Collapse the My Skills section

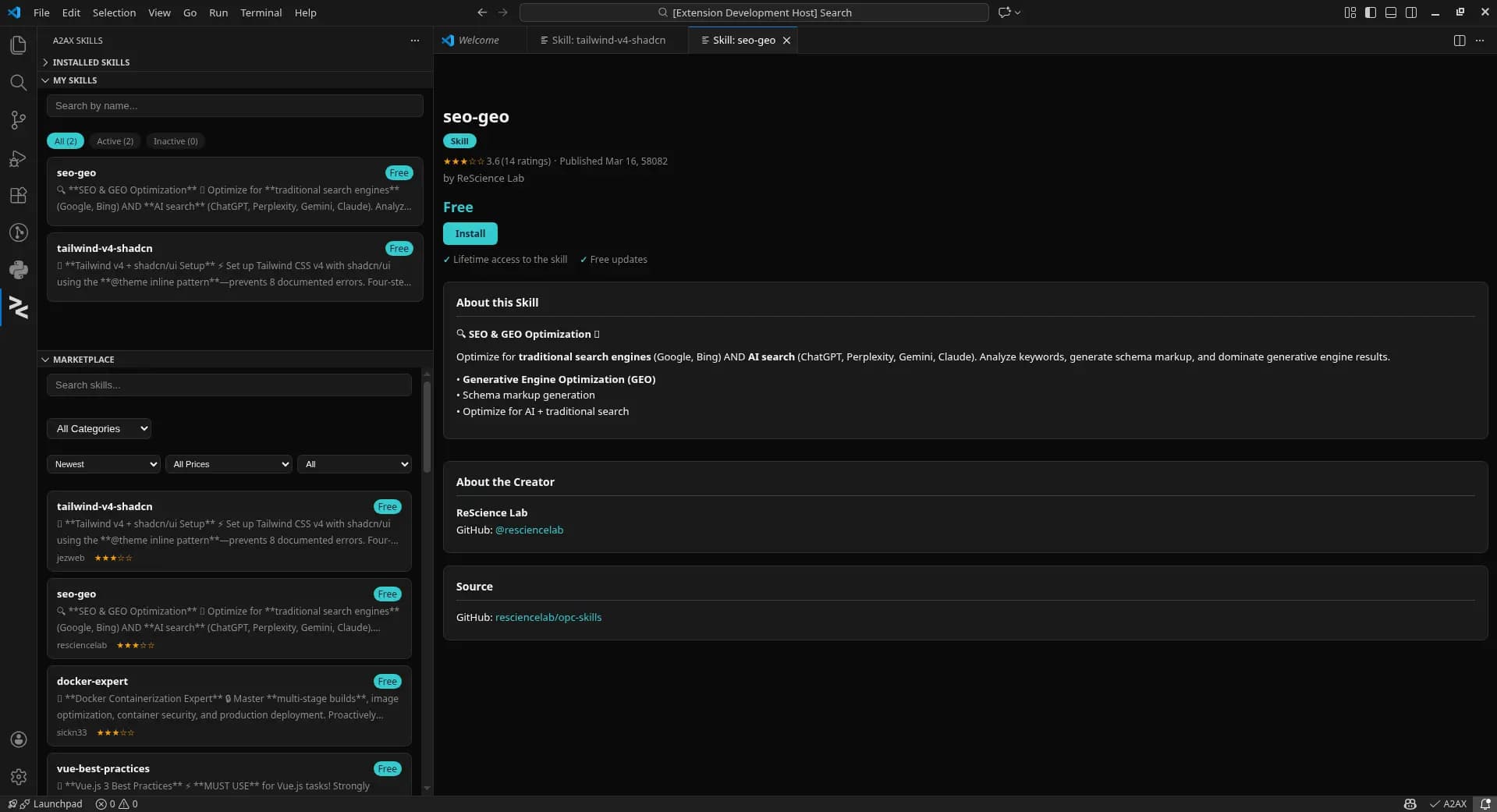(x=74, y=80)
